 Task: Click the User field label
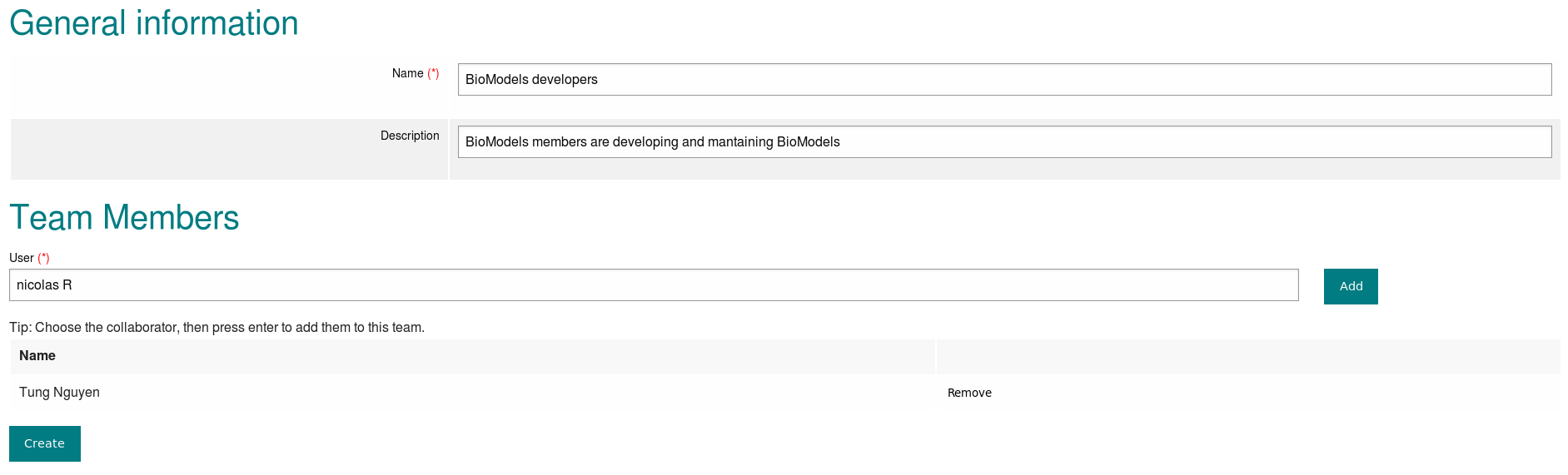[x=22, y=258]
